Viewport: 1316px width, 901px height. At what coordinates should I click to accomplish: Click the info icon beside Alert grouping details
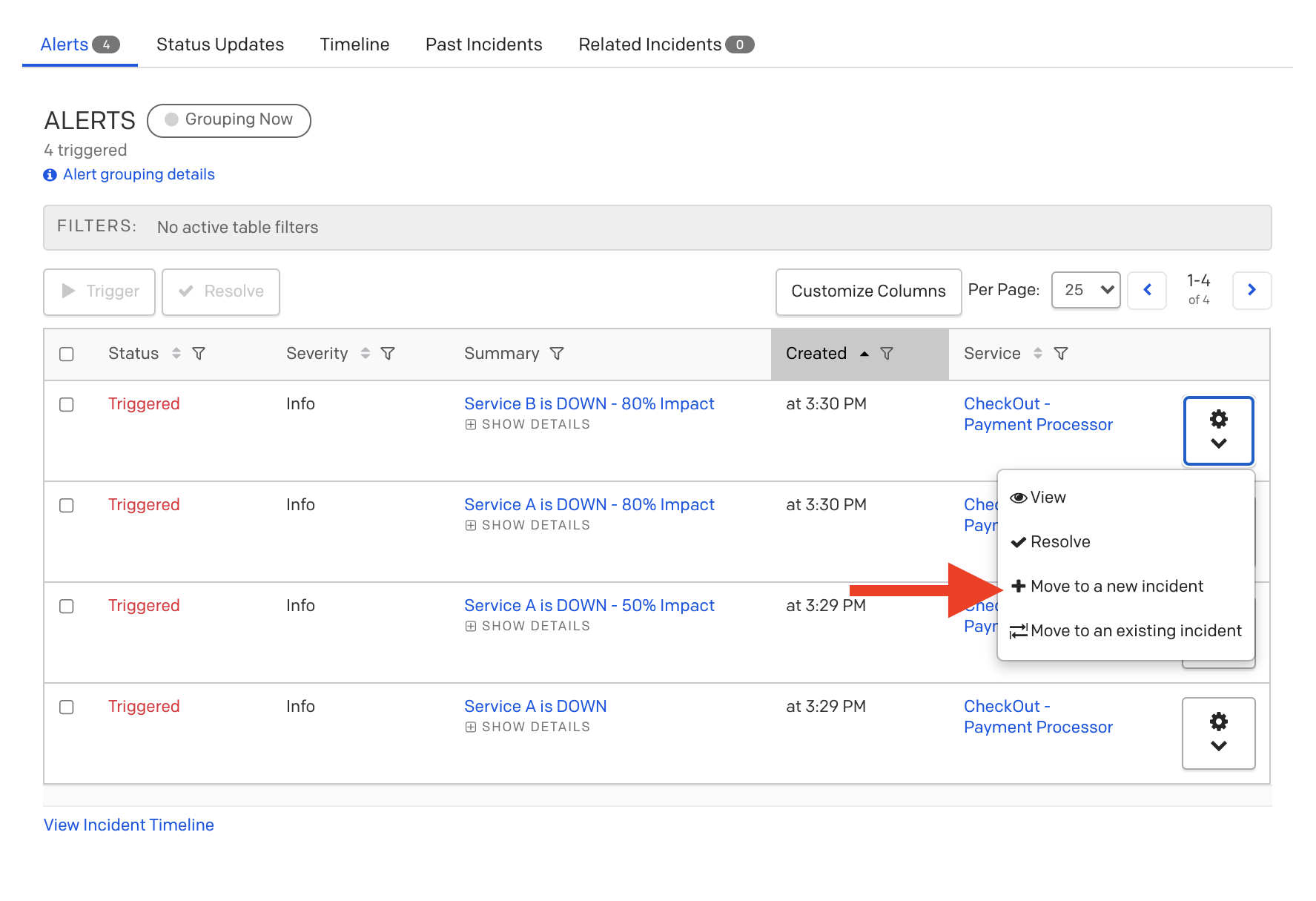[50, 175]
